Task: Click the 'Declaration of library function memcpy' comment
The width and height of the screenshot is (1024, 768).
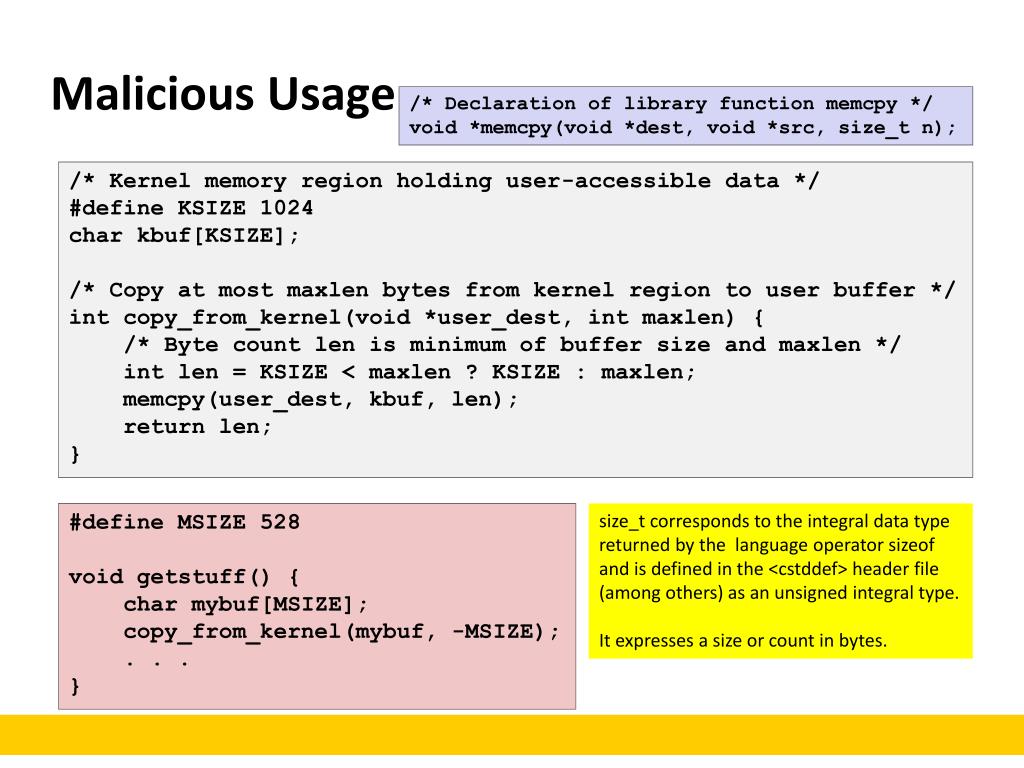Action: pos(671,104)
